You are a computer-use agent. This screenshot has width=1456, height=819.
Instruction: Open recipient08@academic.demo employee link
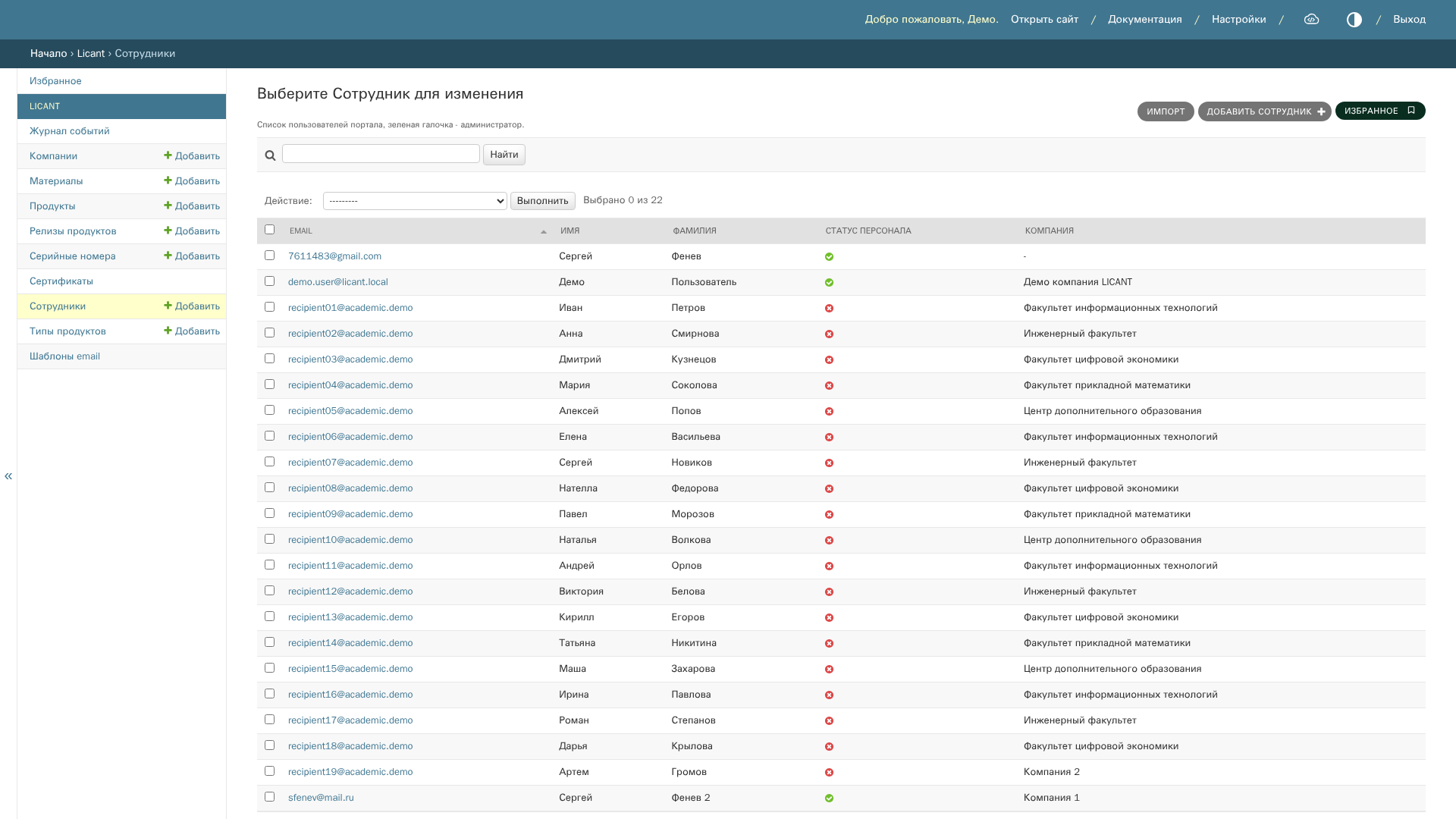tap(350, 488)
